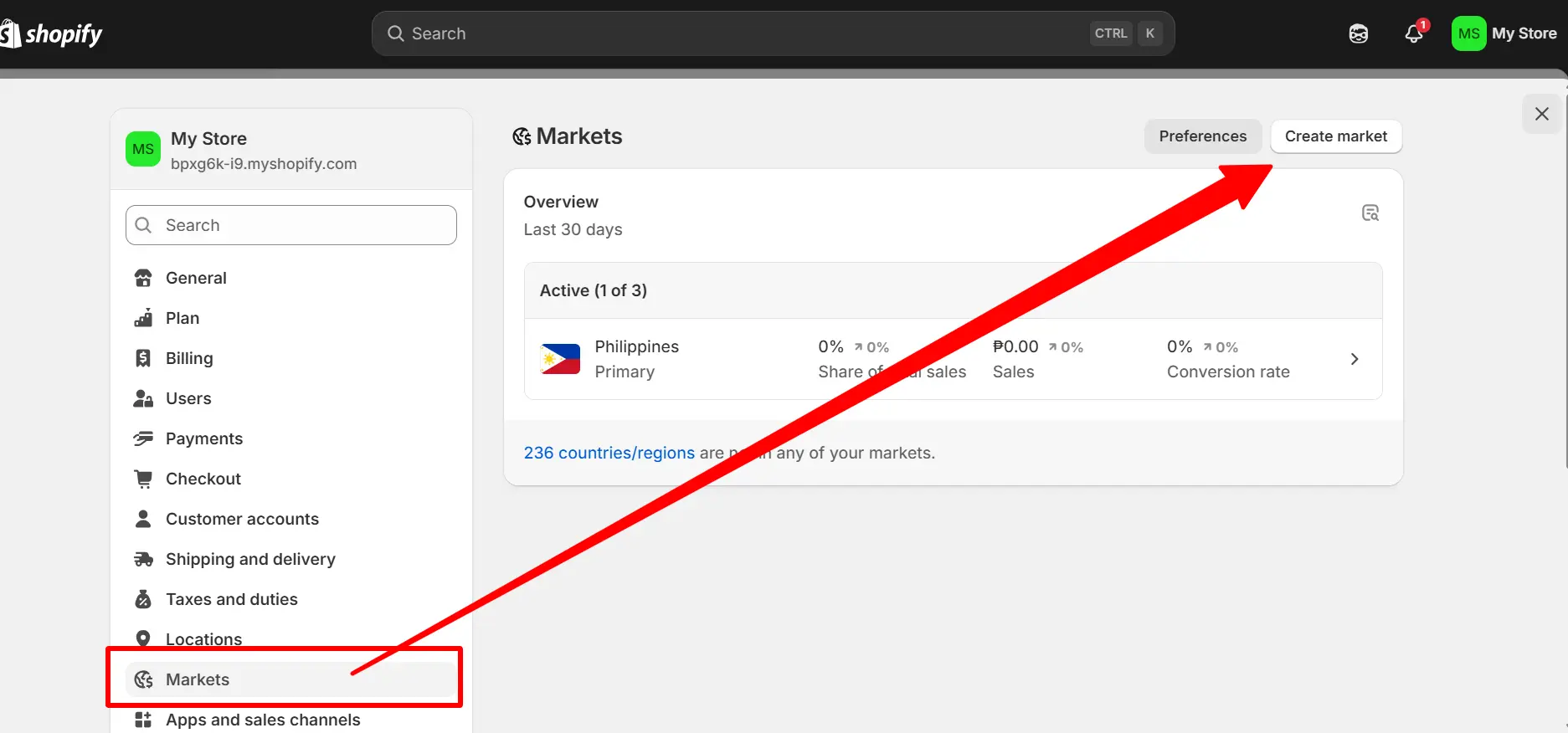Open the Philippines market chevron

[x=1355, y=359]
